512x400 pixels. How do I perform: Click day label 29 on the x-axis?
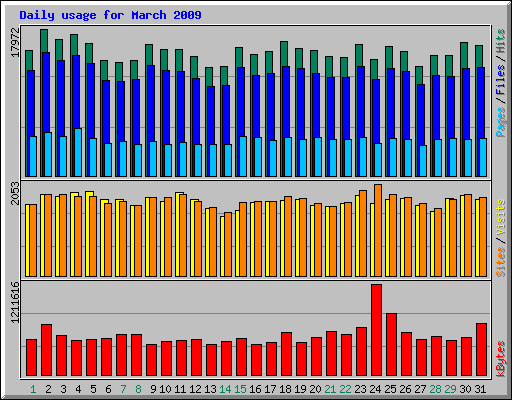450,389
